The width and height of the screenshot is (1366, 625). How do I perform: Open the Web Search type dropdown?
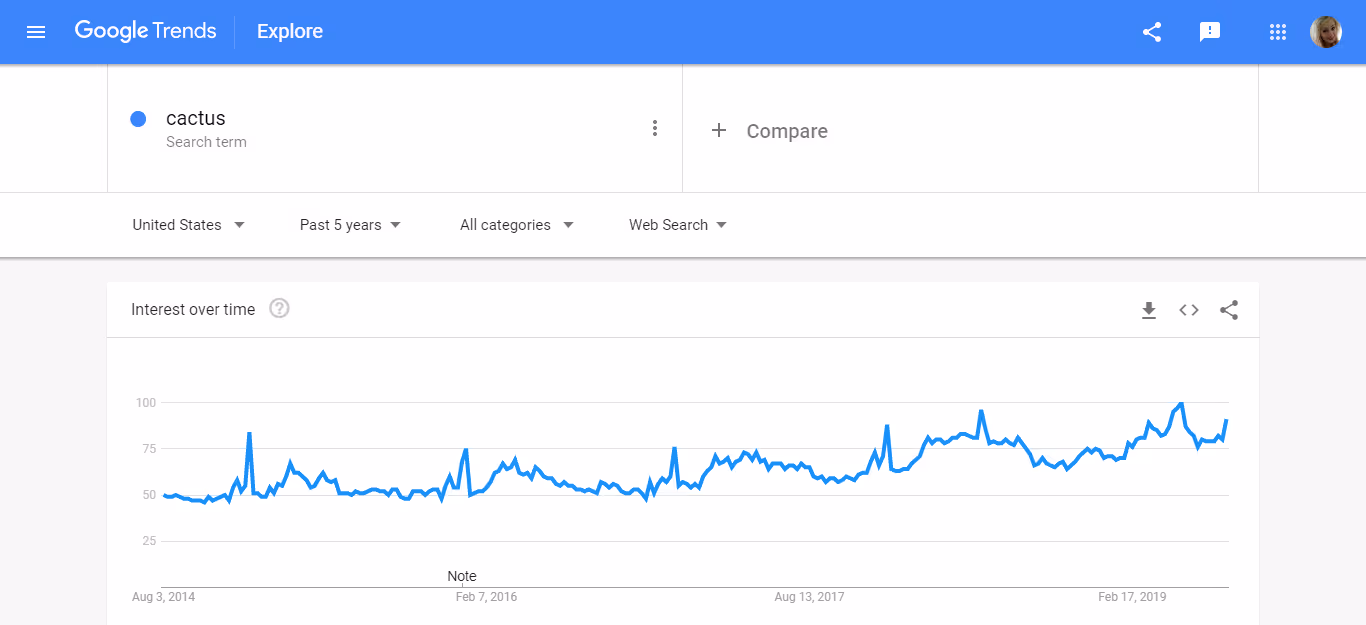pyautogui.click(x=677, y=224)
